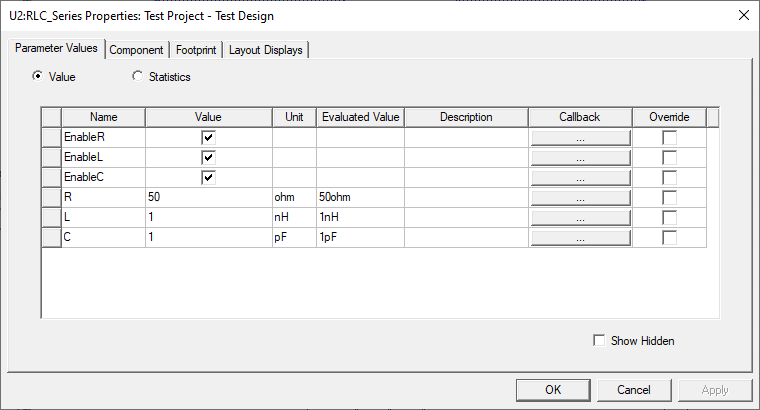Select the Statistics radio button
The width and height of the screenshot is (760, 410).
(x=137, y=76)
